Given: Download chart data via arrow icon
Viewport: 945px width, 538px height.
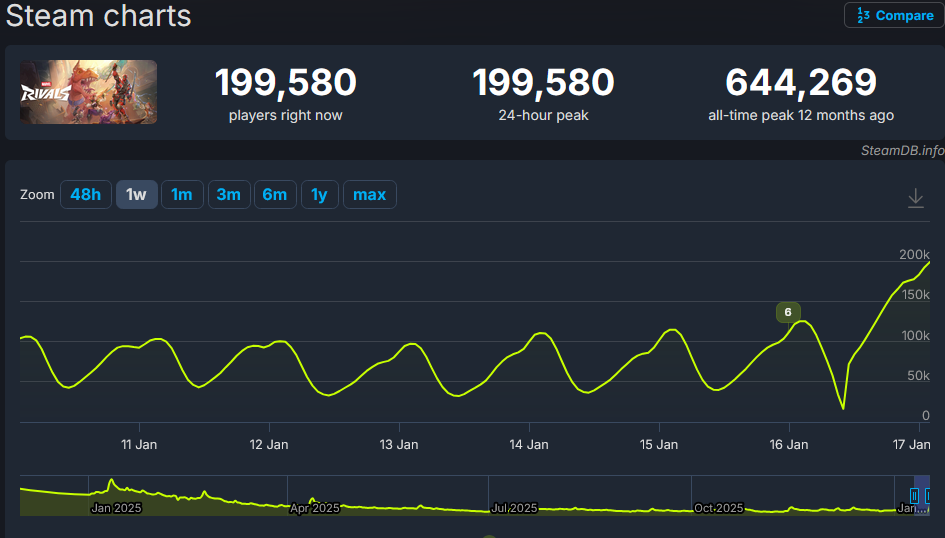Looking at the screenshot, I should (x=915, y=198).
